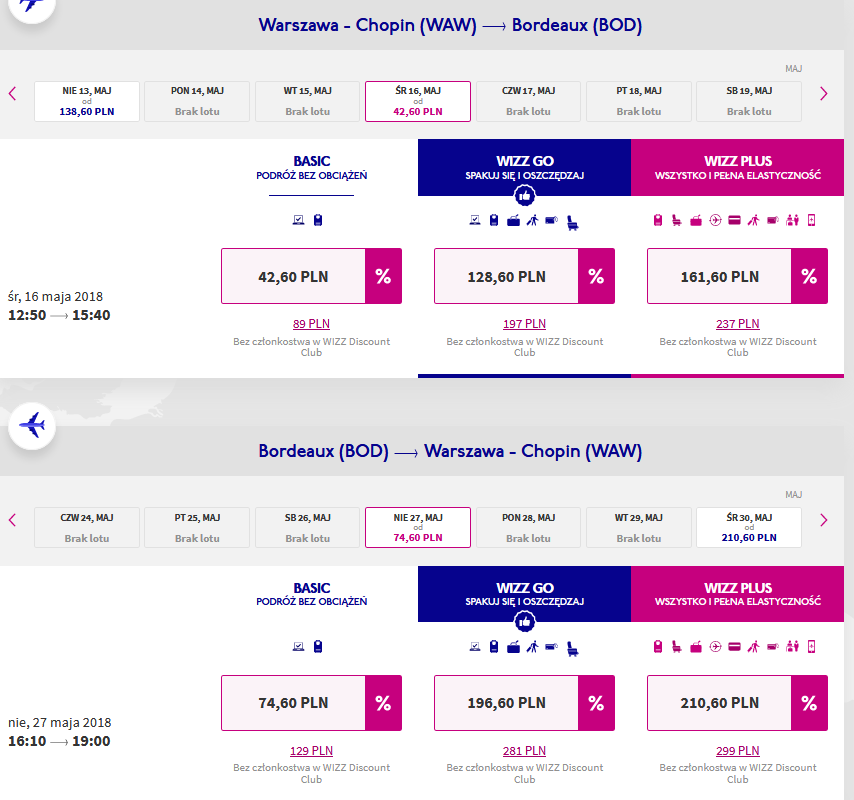The image size is (854, 800).
Task: Click the percent discount icon beside 161,60 PLN fare
Action: [809, 276]
